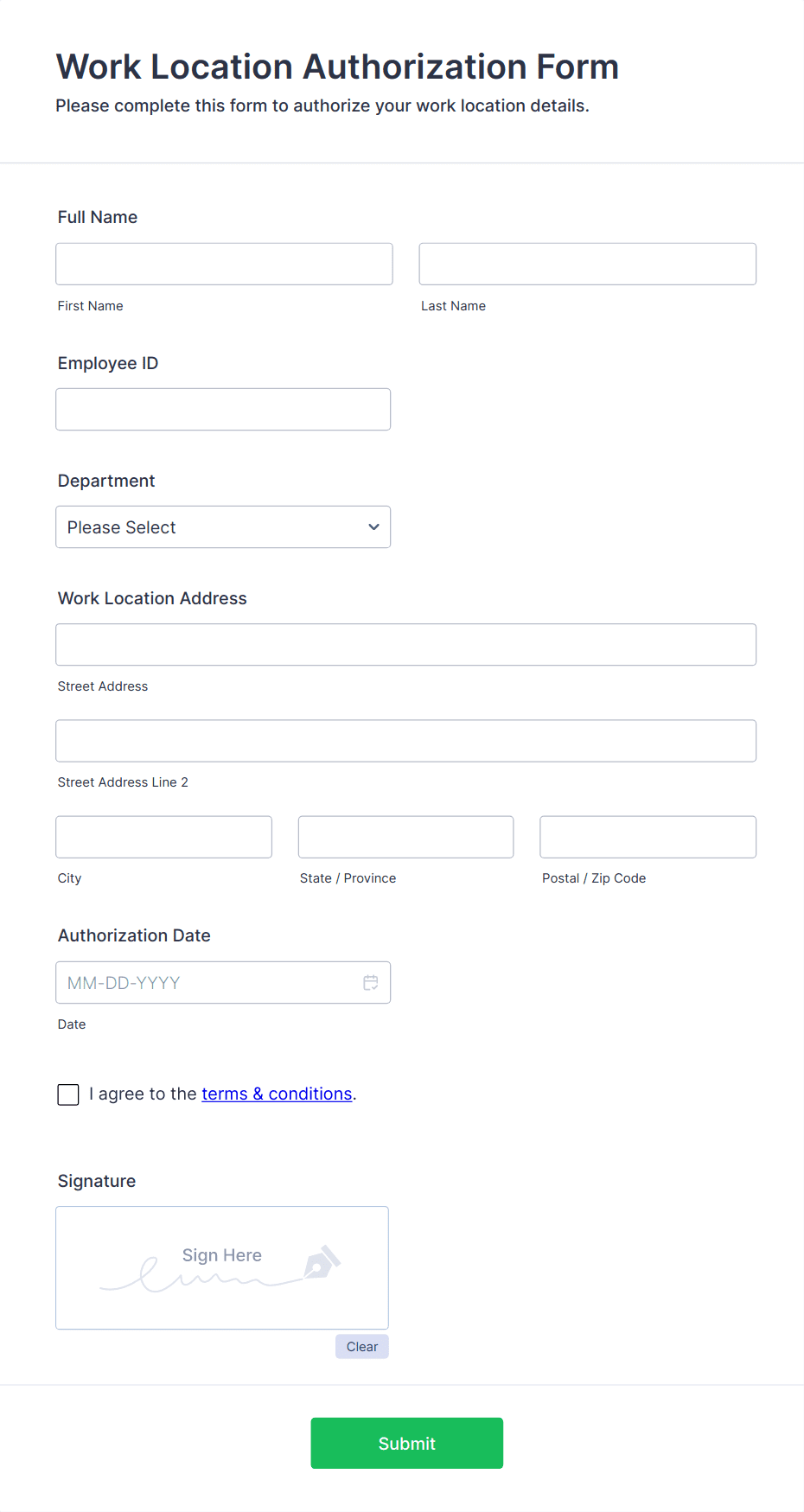Select the Street Address Line 2 field
Screen dimensions: 804x1512
[405, 741]
